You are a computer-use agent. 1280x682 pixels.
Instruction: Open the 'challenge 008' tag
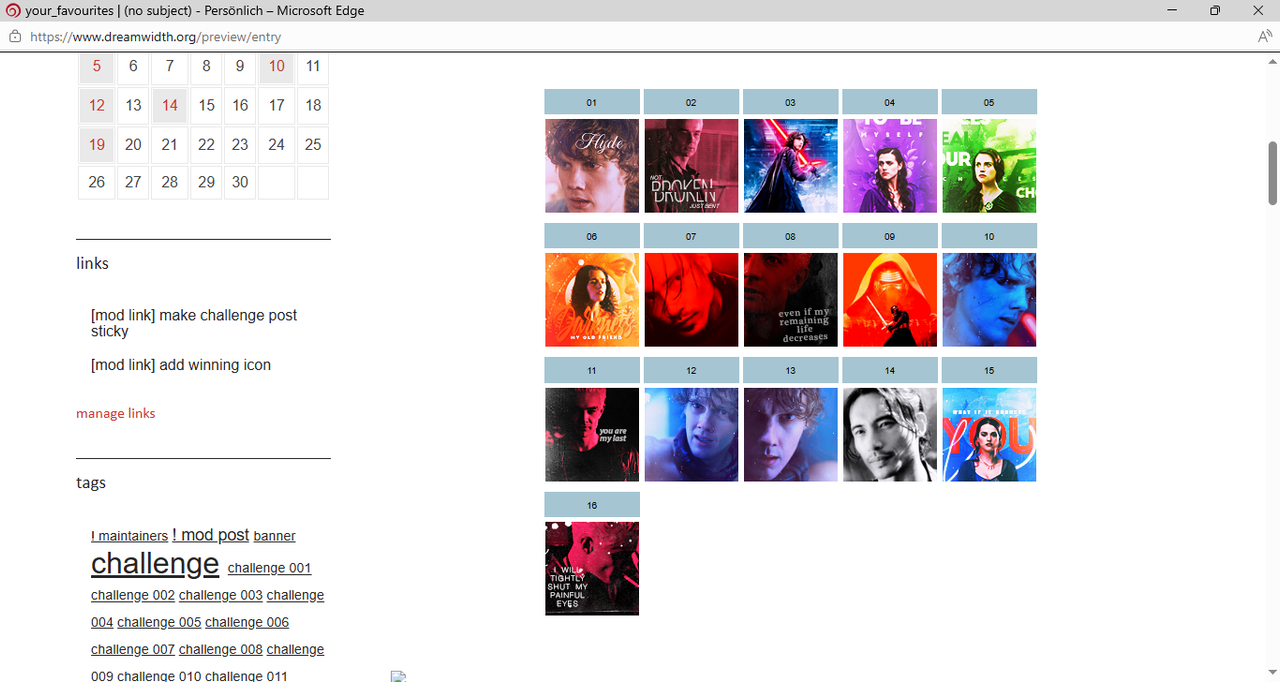(221, 649)
